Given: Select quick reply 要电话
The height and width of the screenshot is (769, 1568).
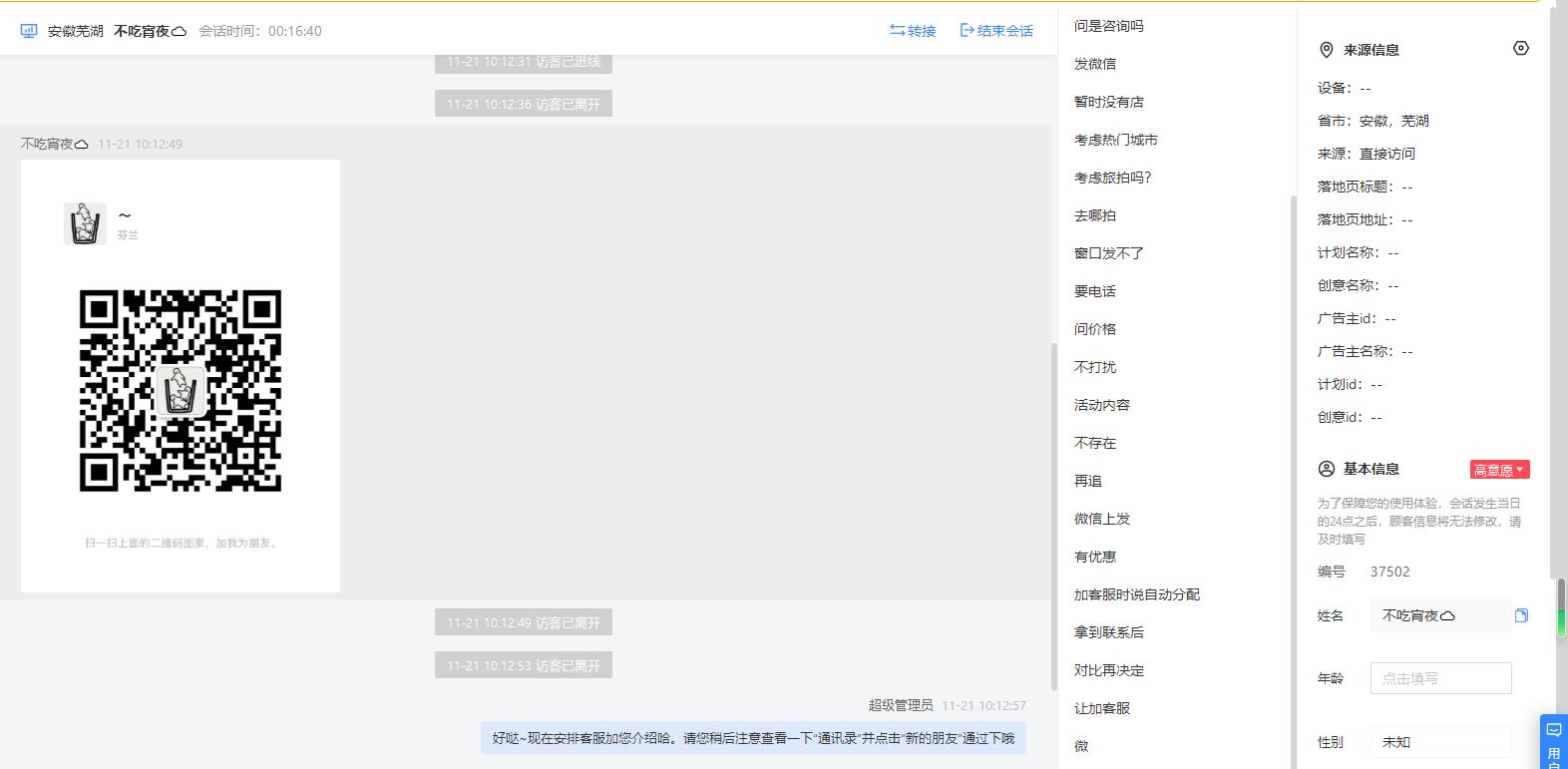Looking at the screenshot, I should click(x=1095, y=291).
